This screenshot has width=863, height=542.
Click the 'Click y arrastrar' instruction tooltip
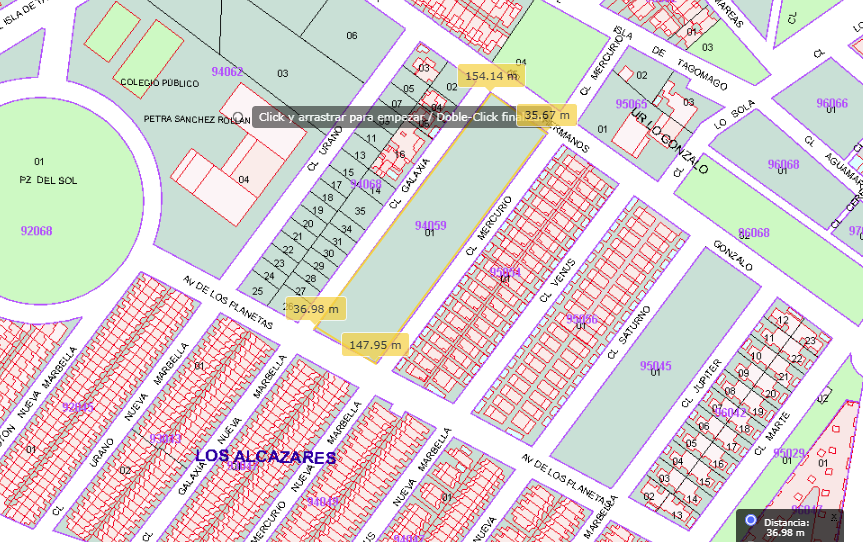(385, 117)
